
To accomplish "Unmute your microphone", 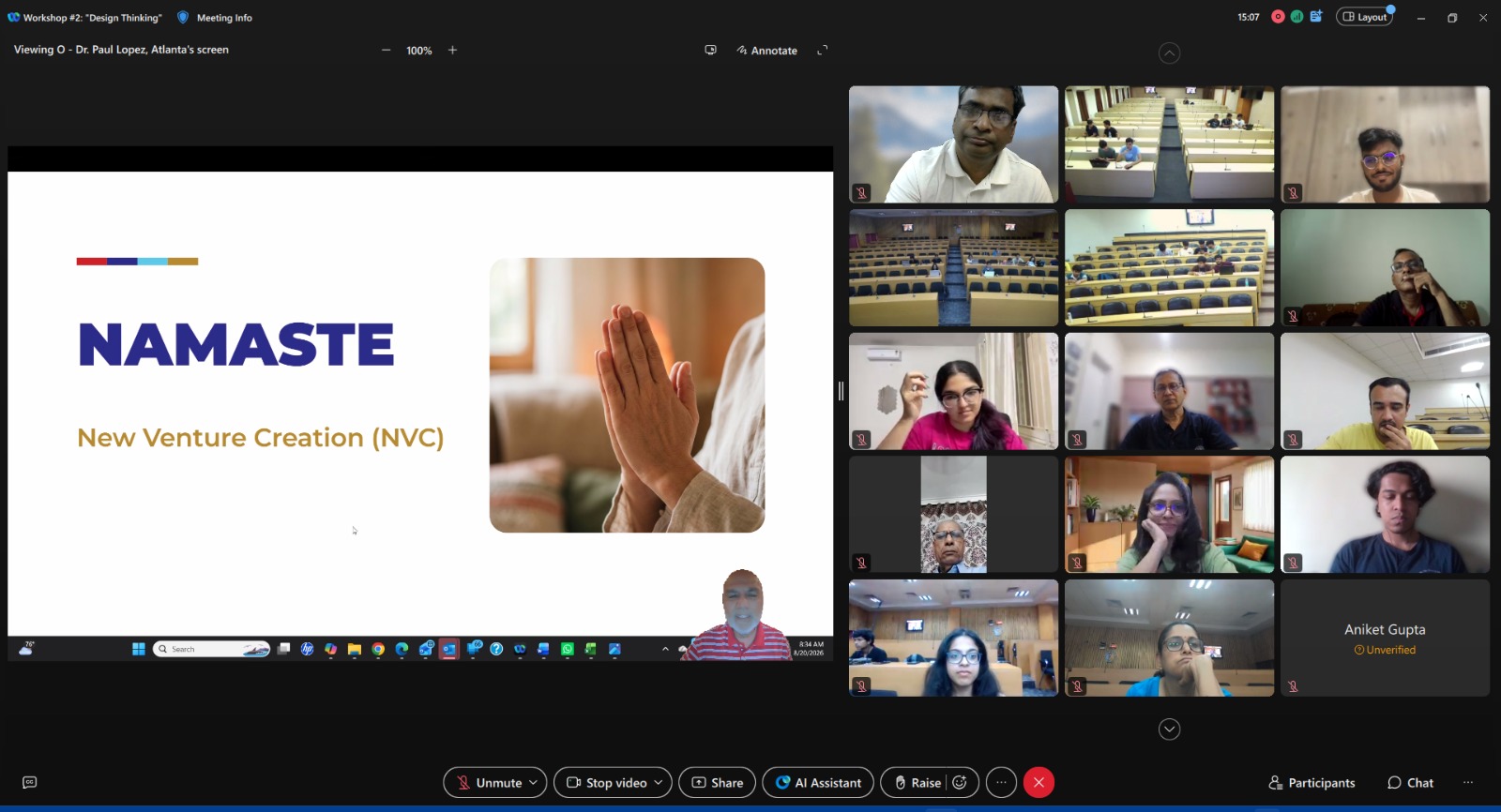I will 489,782.
